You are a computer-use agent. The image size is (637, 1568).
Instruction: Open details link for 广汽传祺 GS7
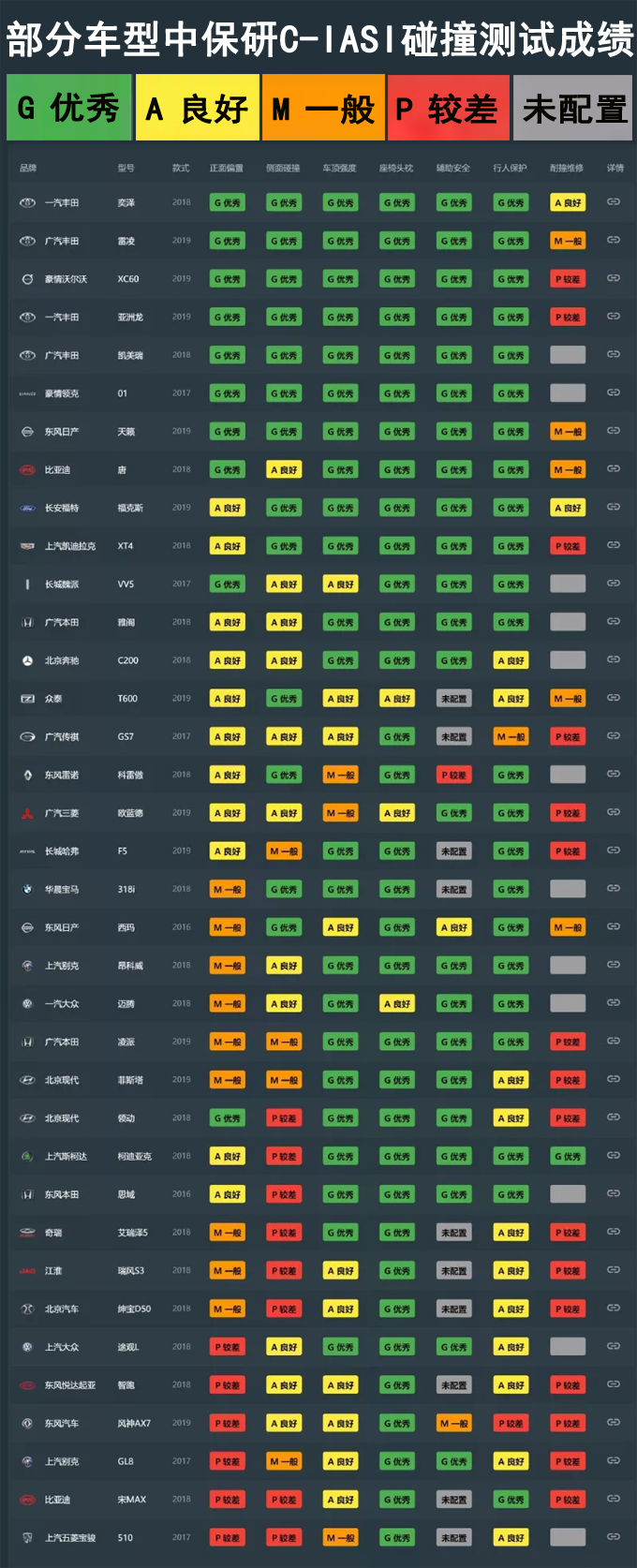coord(614,736)
